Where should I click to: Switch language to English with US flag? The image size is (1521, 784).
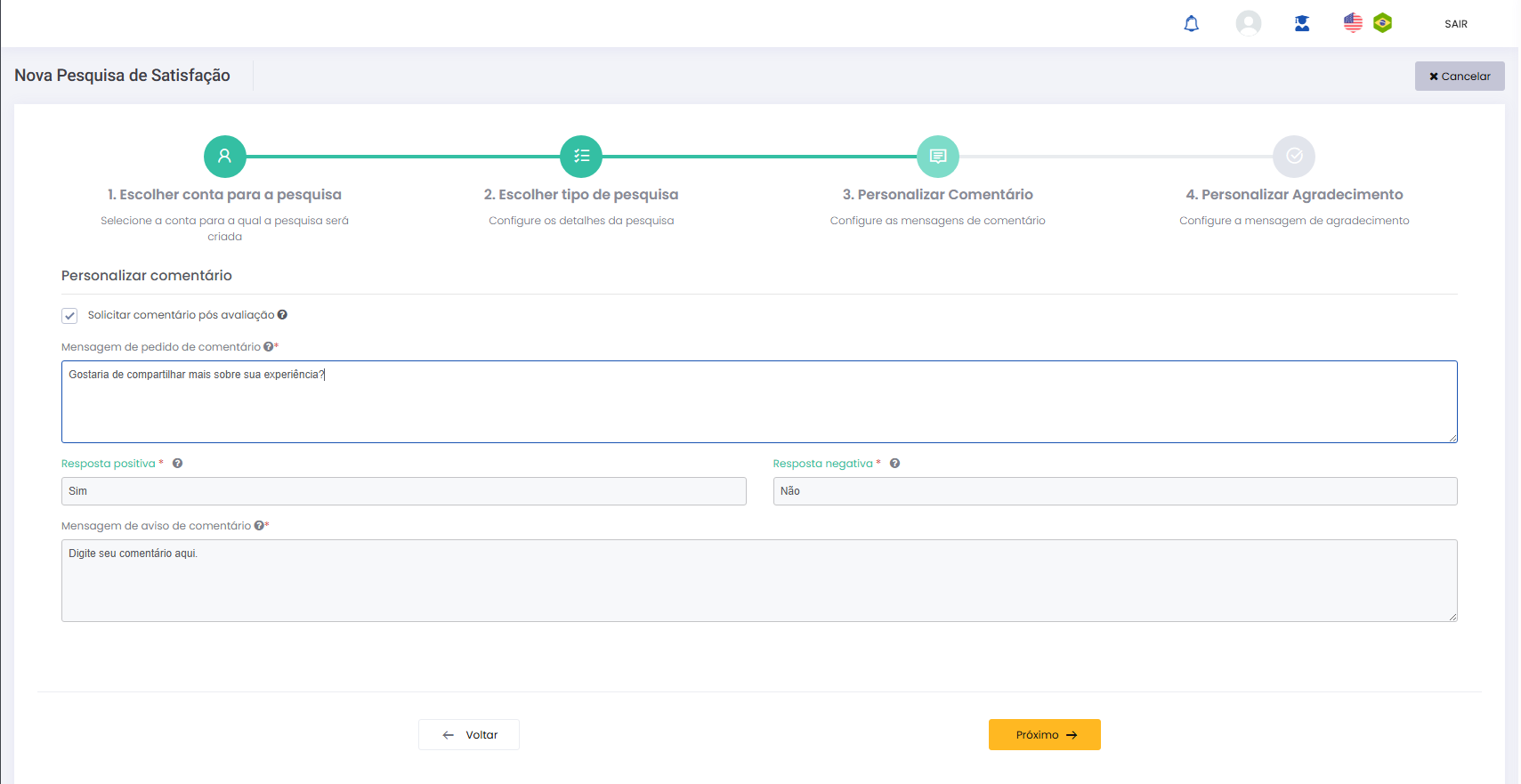1353,23
